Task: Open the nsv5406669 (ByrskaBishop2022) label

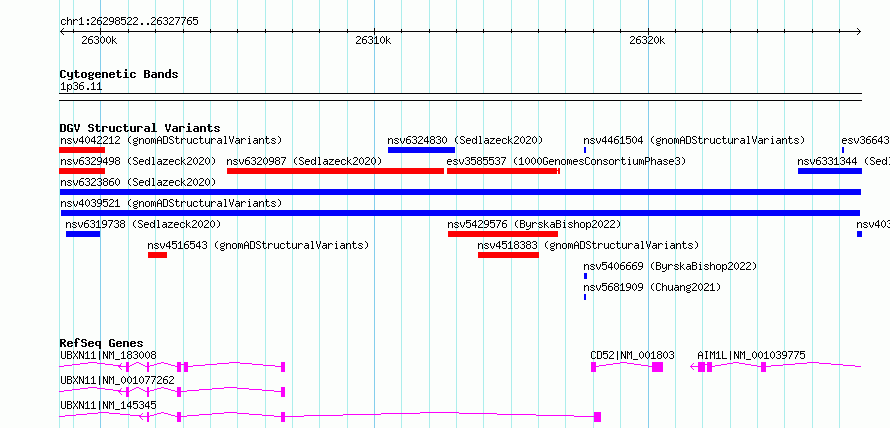Action: click(x=670, y=266)
